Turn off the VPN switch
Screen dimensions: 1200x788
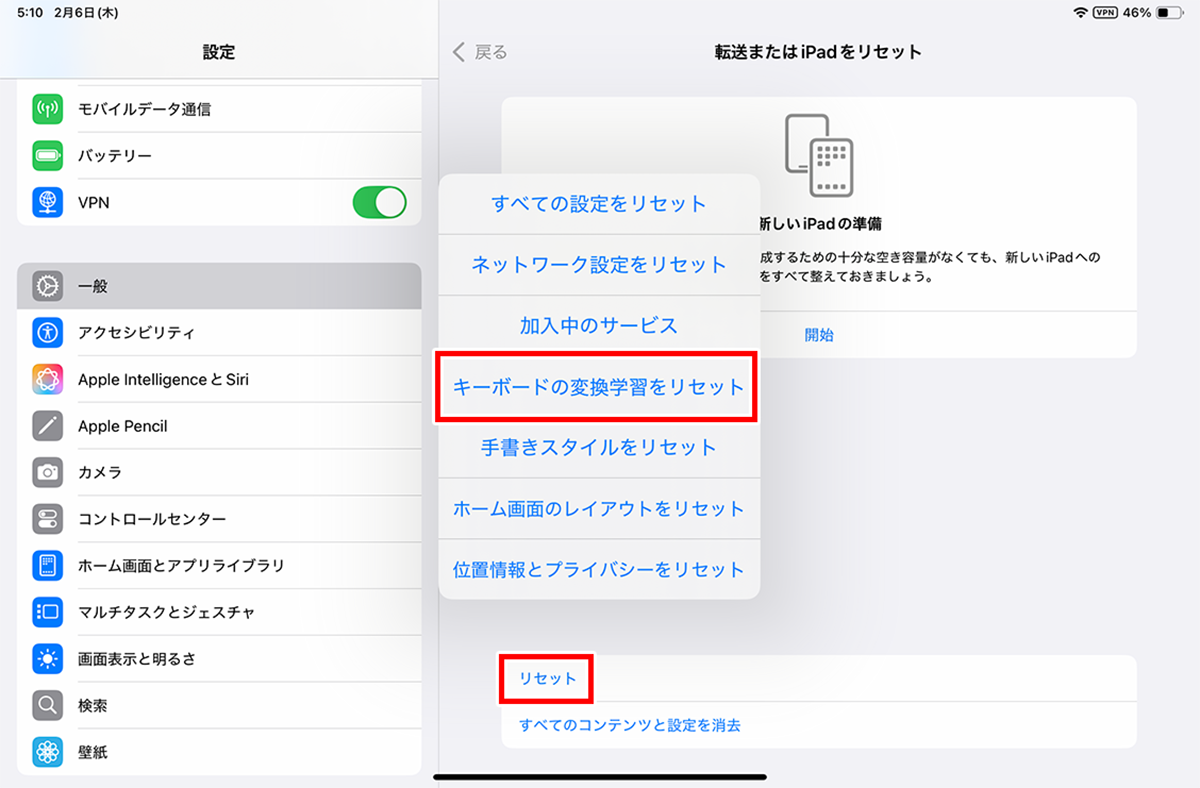tap(380, 202)
